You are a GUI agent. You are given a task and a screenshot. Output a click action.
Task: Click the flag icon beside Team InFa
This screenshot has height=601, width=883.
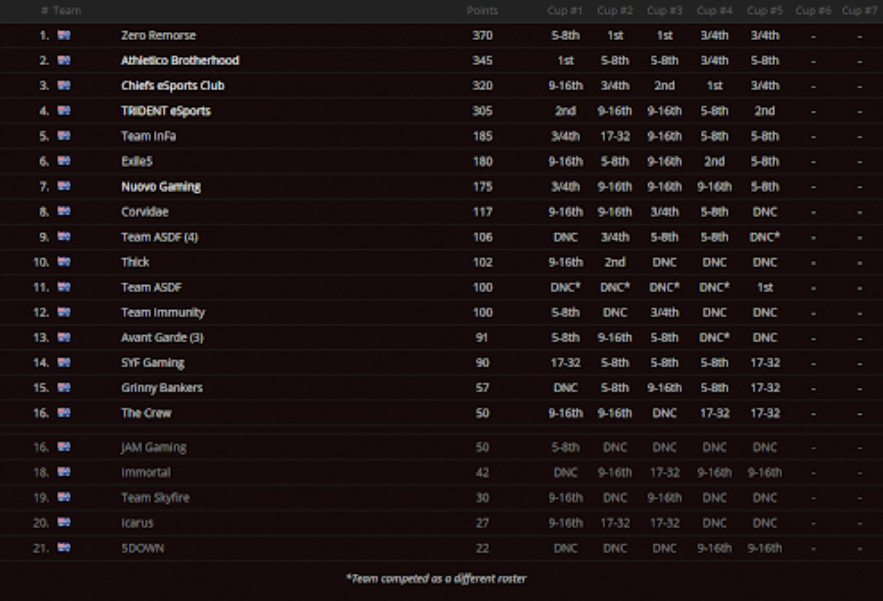64,136
